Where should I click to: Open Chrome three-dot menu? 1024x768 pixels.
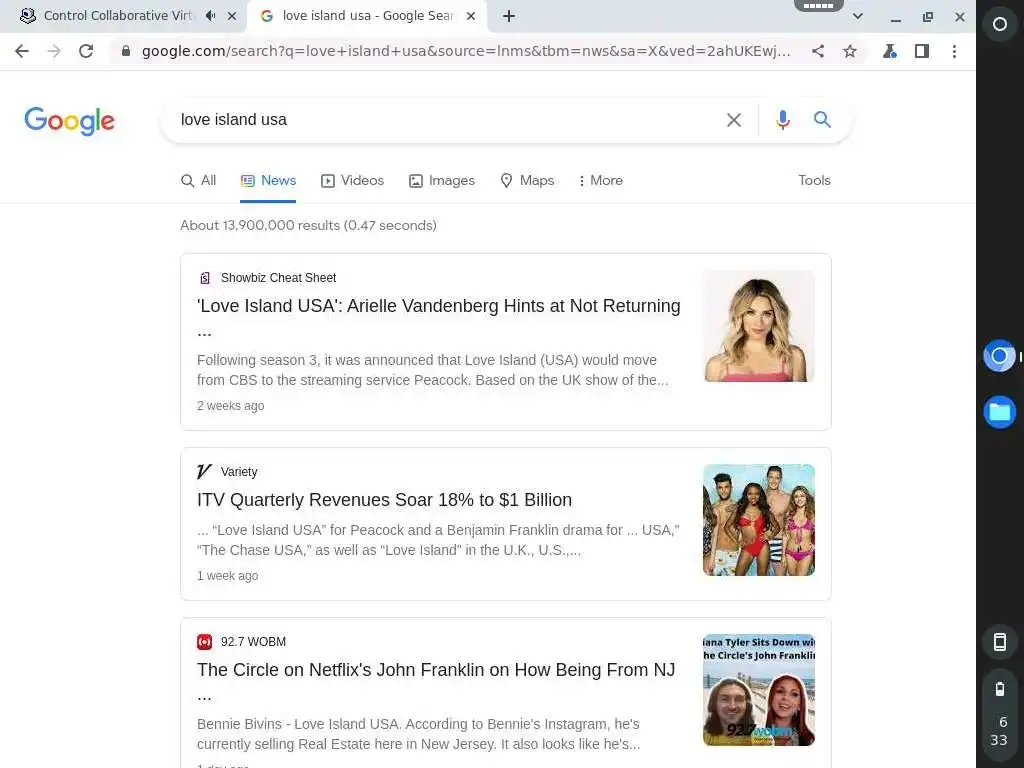954,51
